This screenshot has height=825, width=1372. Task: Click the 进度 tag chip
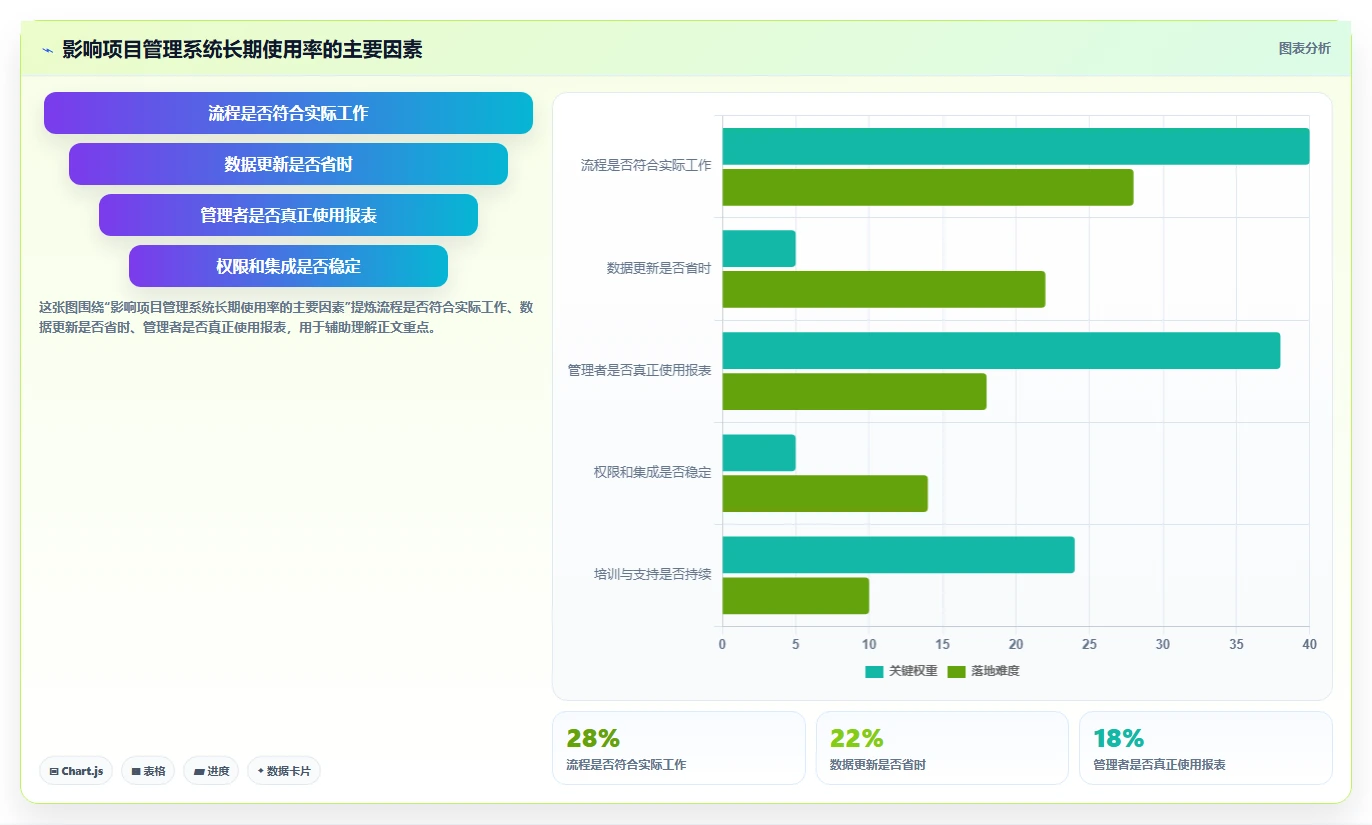pyautogui.click(x=211, y=771)
